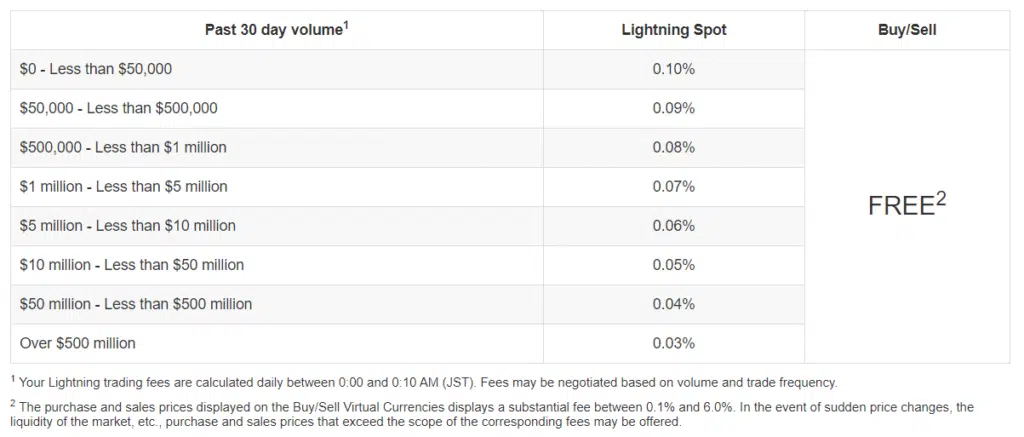Click the Past 30 day volume header
This screenshot has height=437, width=1024.
(277, 29)
